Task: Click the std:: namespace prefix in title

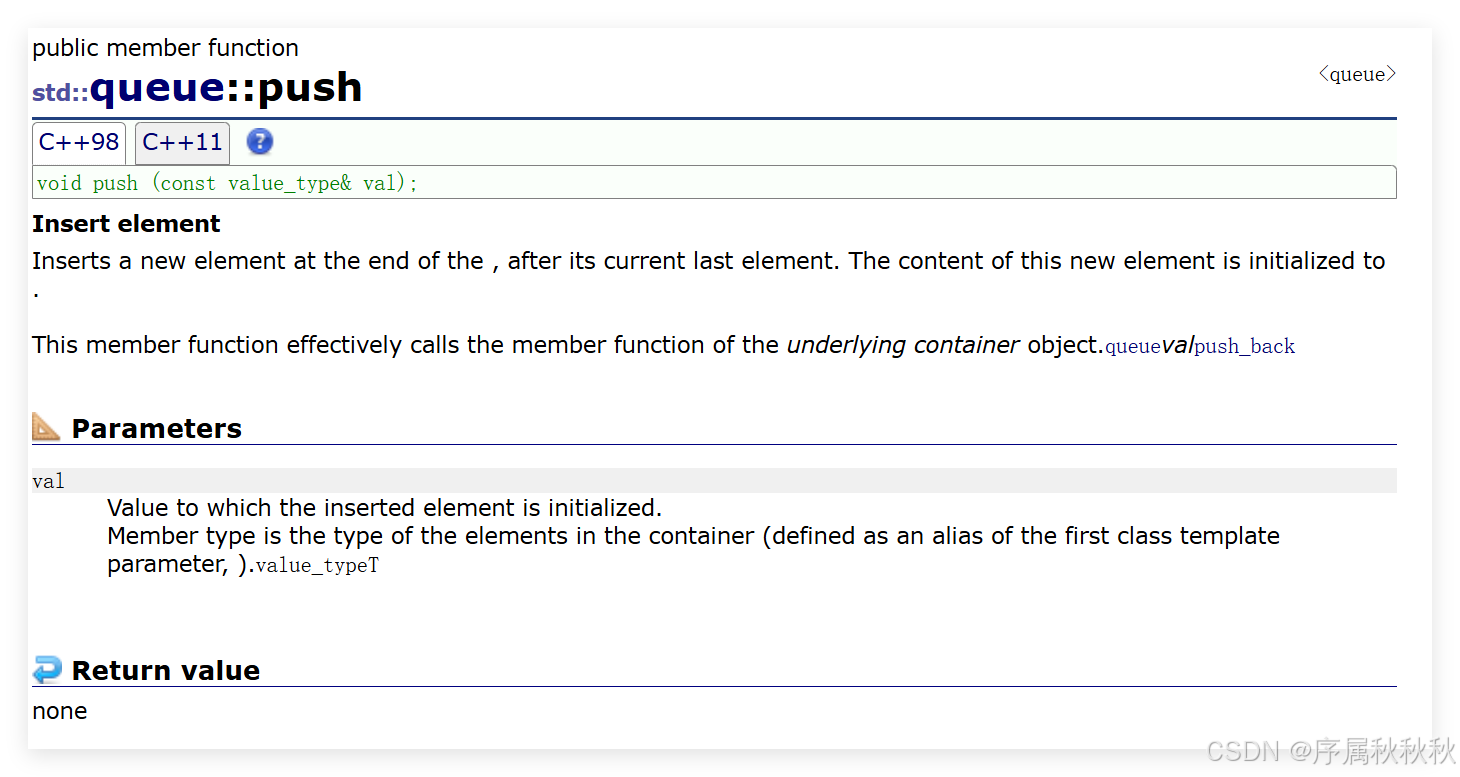Action: pos(59,93)
